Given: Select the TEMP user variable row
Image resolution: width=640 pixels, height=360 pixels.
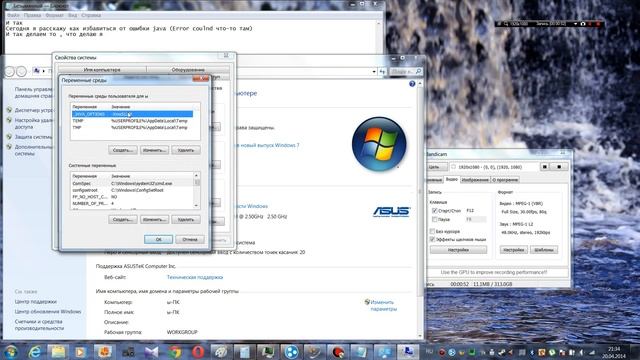Looking at the screenshot, I should (x=132, y=121).
